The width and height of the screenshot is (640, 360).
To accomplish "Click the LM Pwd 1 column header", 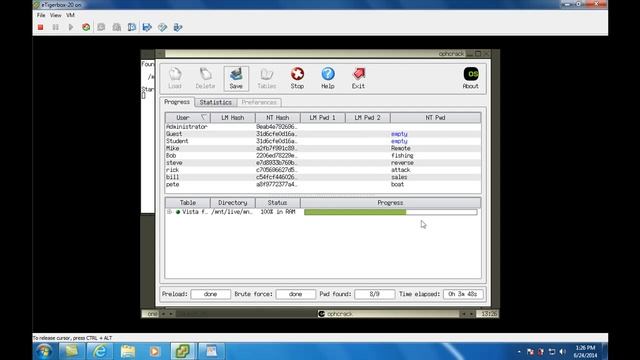I will [x=322, y=118].
